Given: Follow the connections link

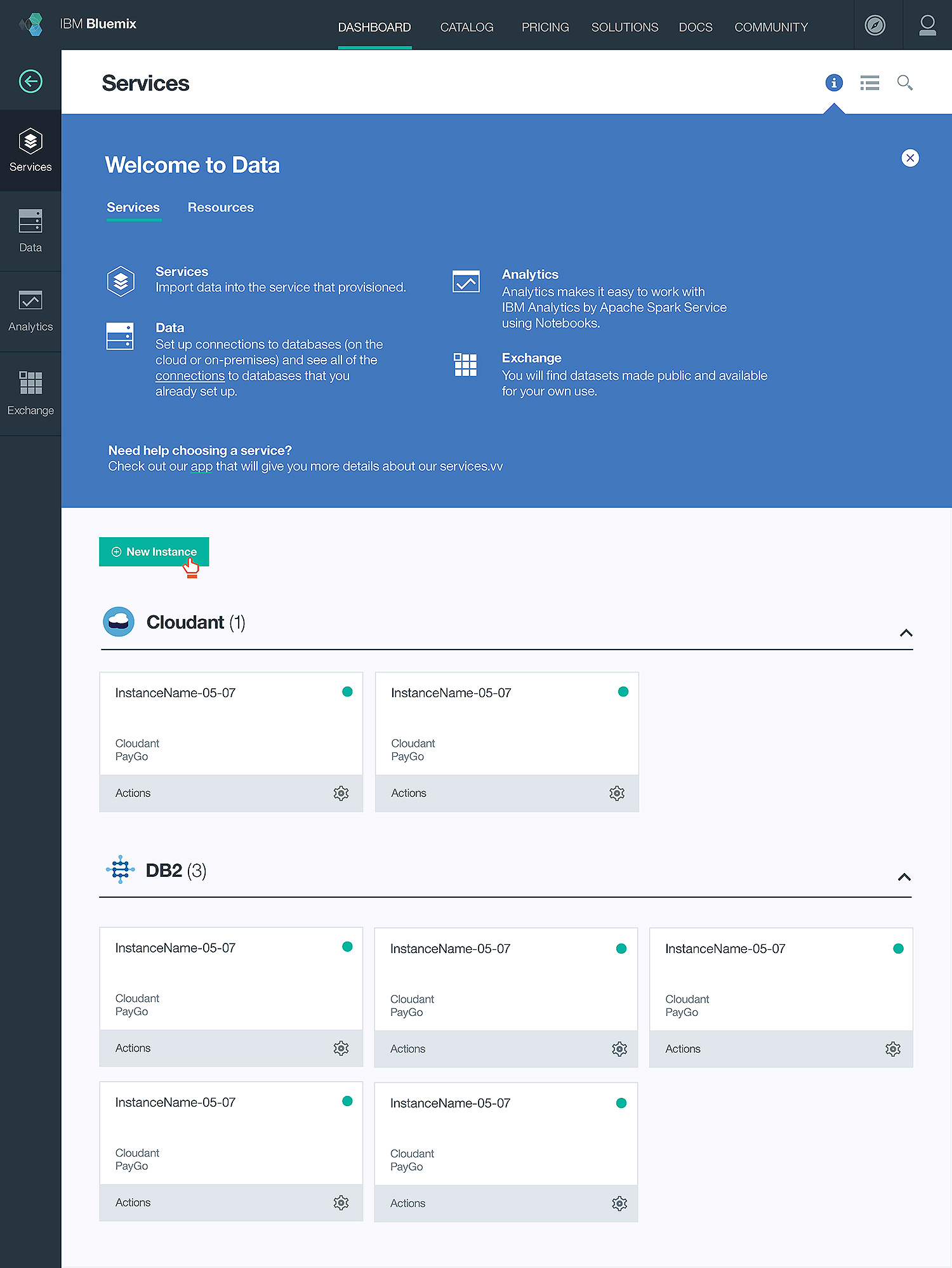Looking at the screenshot, I should [x=190, y=376].
